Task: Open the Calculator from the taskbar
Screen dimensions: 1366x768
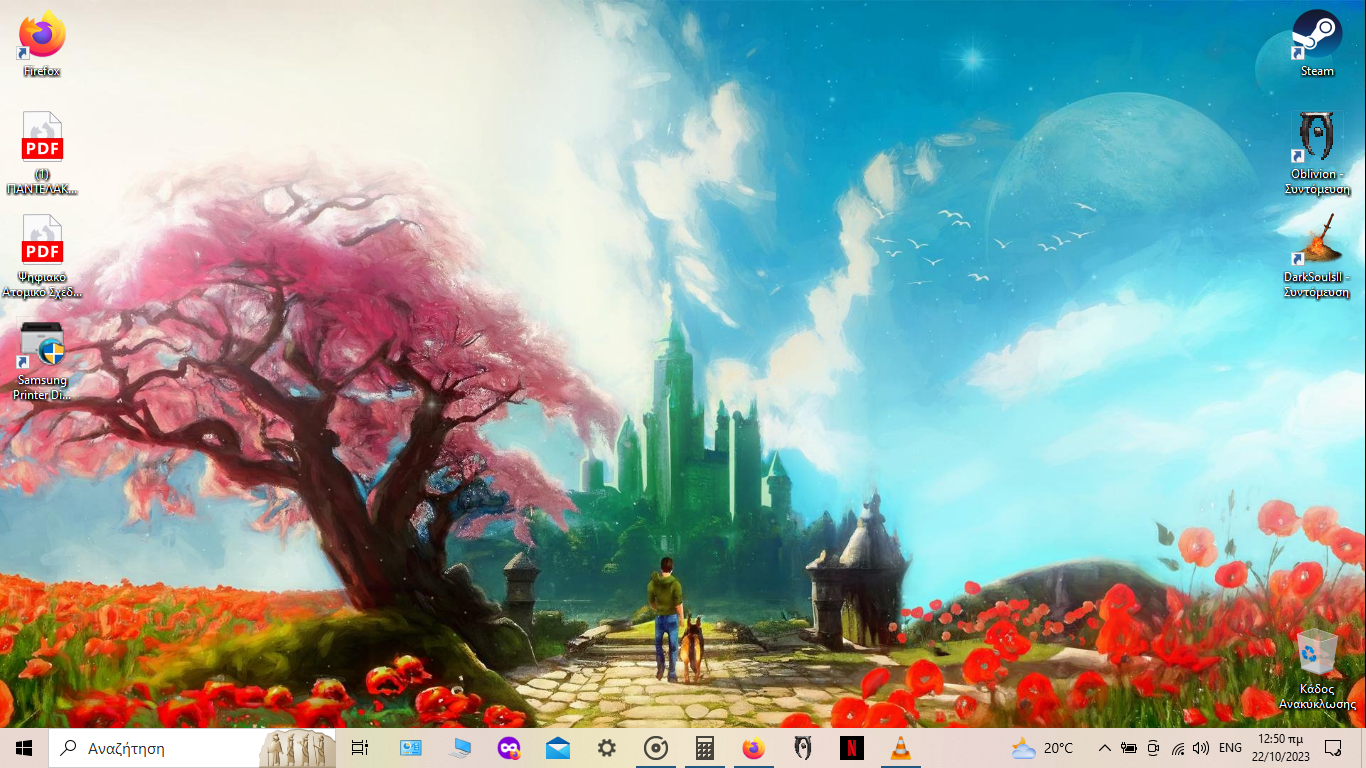Action: point(705,748)
